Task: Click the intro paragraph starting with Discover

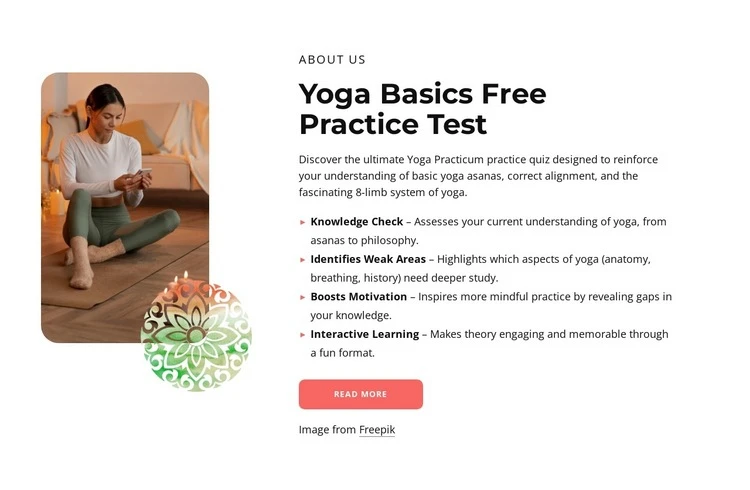Action: pos(478,176)
